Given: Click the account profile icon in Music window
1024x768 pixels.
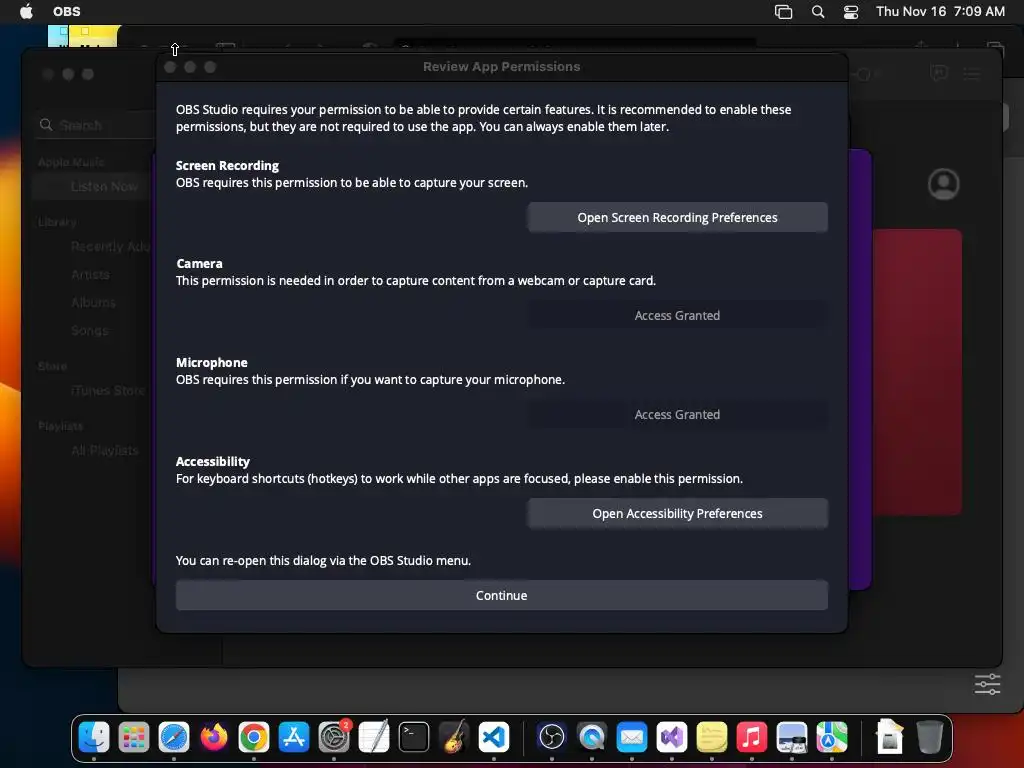Looking at the screenshot, I should coord(944,184).
